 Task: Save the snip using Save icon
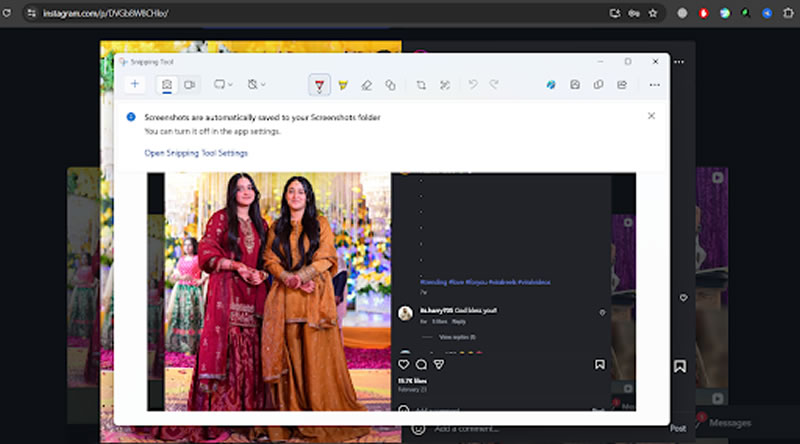575,85
